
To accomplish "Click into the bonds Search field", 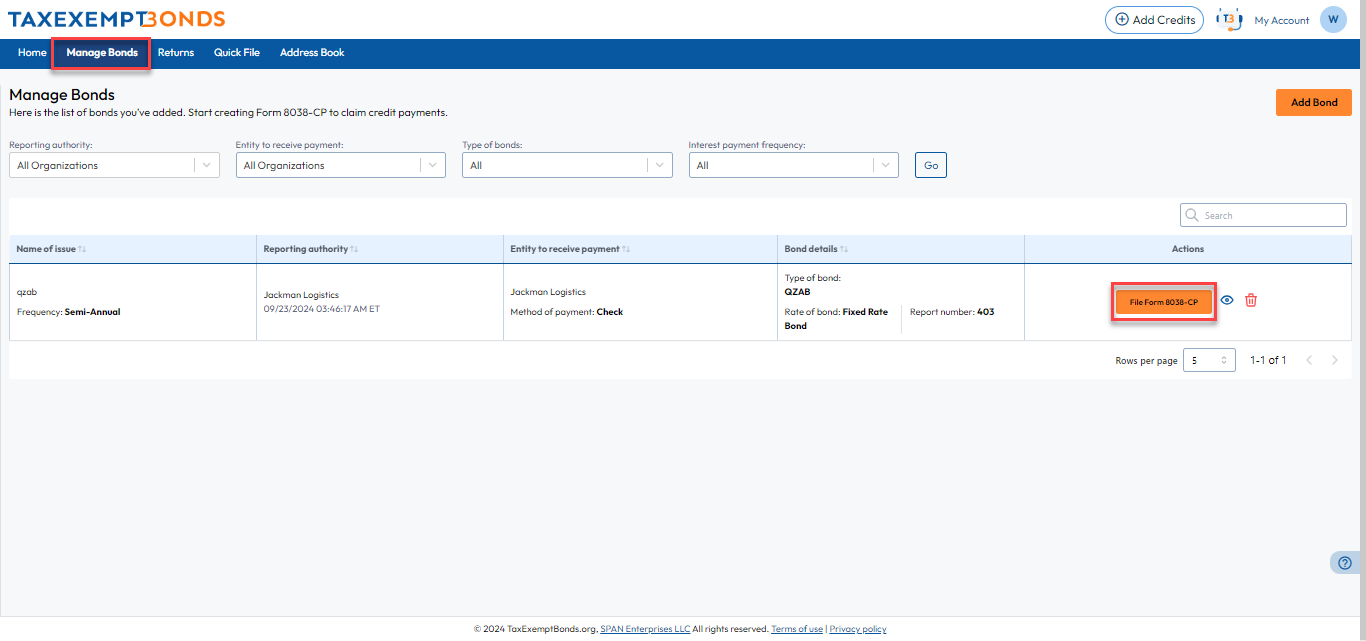I will (1264, 215).
